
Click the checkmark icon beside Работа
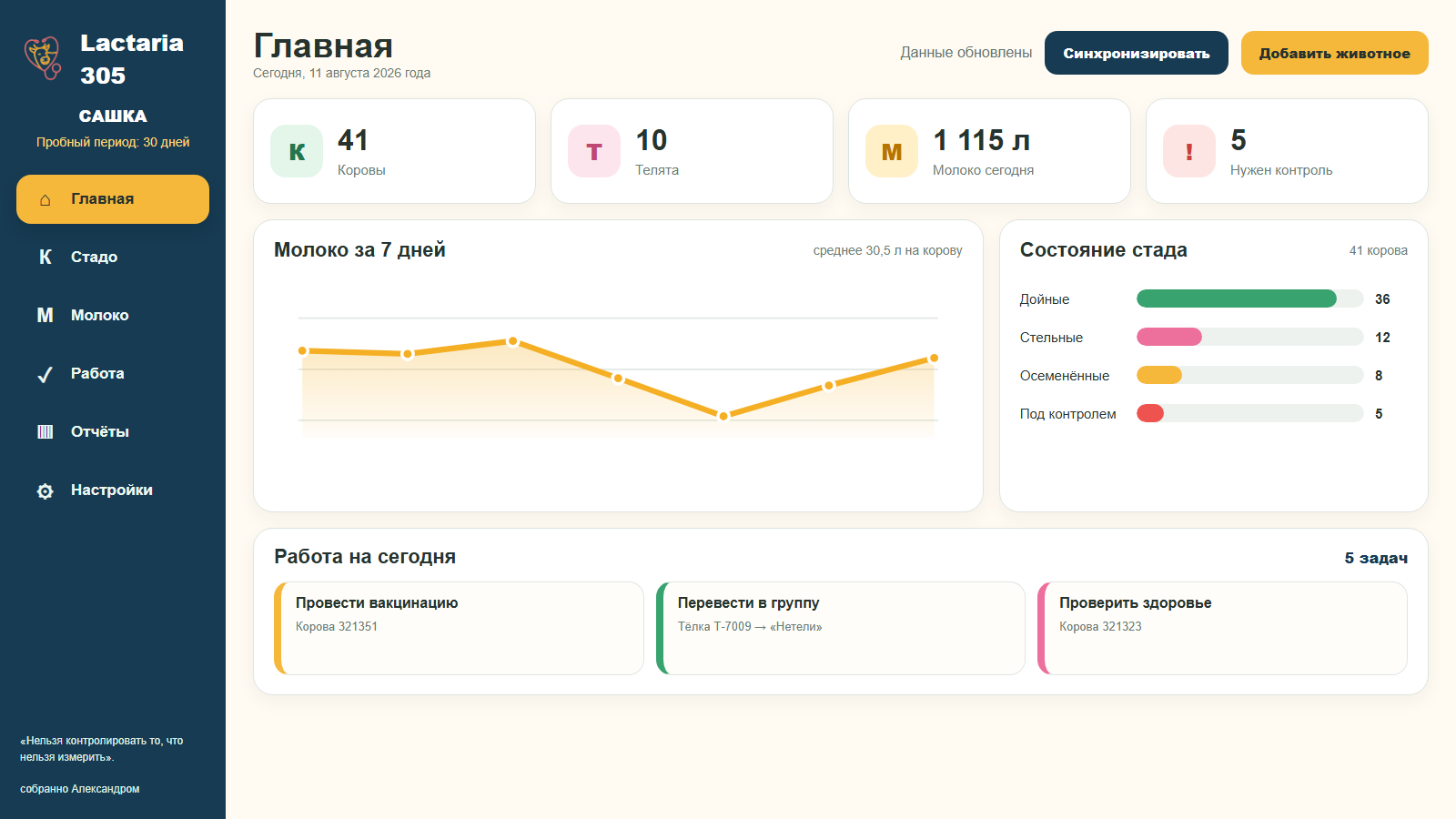pyautogui.click(x=45, y=374)
